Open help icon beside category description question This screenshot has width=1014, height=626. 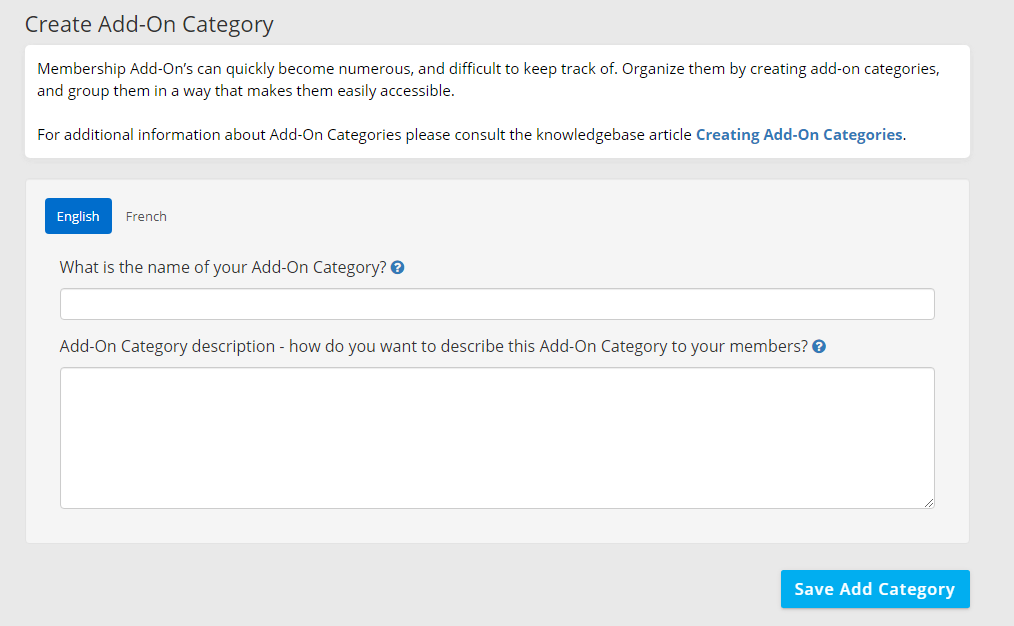tap(819, 347)
